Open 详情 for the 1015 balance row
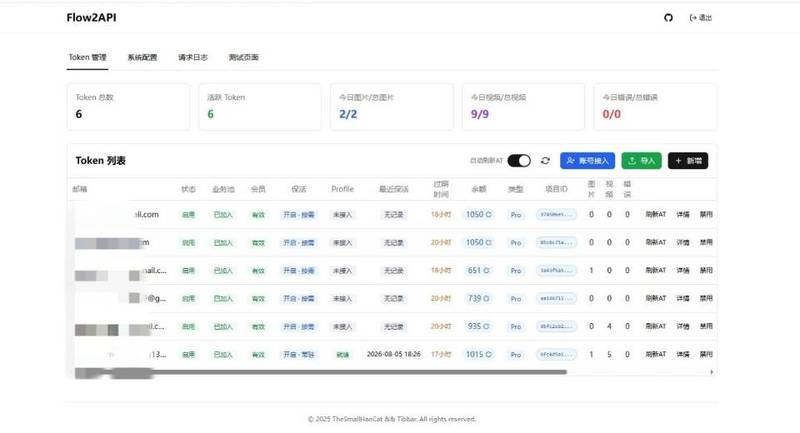Screen dimensions: 800x433 (x=683, y=354)
